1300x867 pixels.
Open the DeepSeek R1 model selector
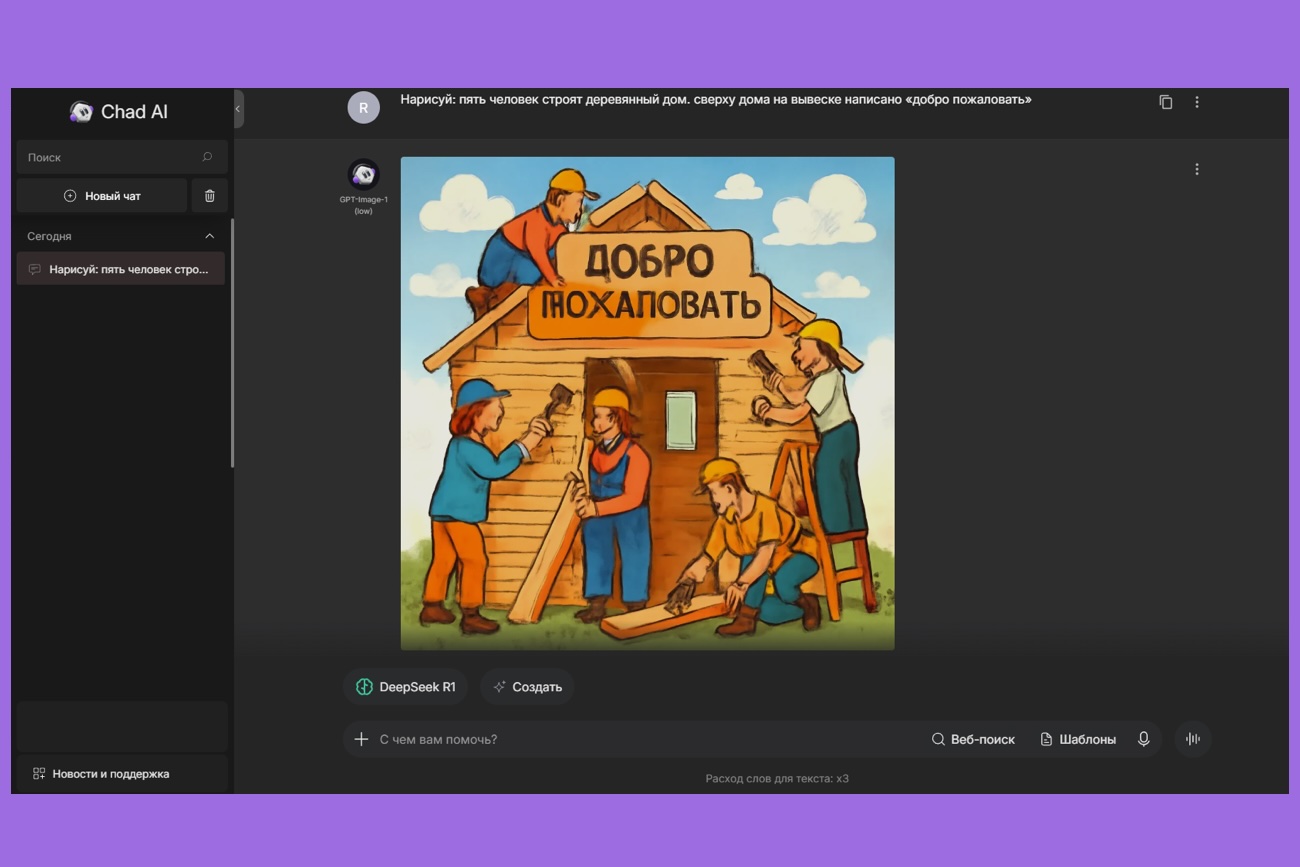click(x=405, y=687)
